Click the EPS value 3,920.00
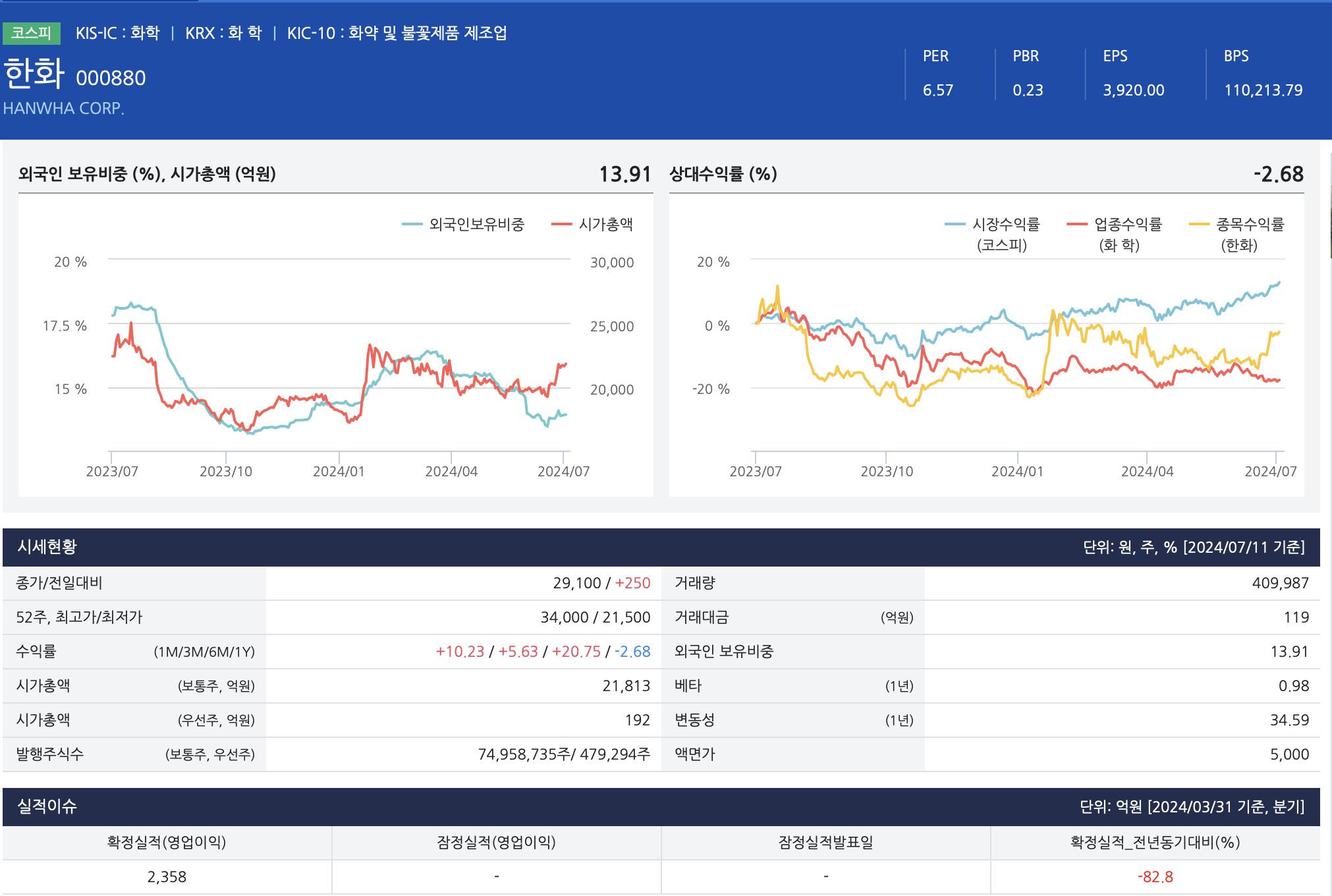Image resolution: width=1332 pixels, height=896 pixels. [1133, 90]
